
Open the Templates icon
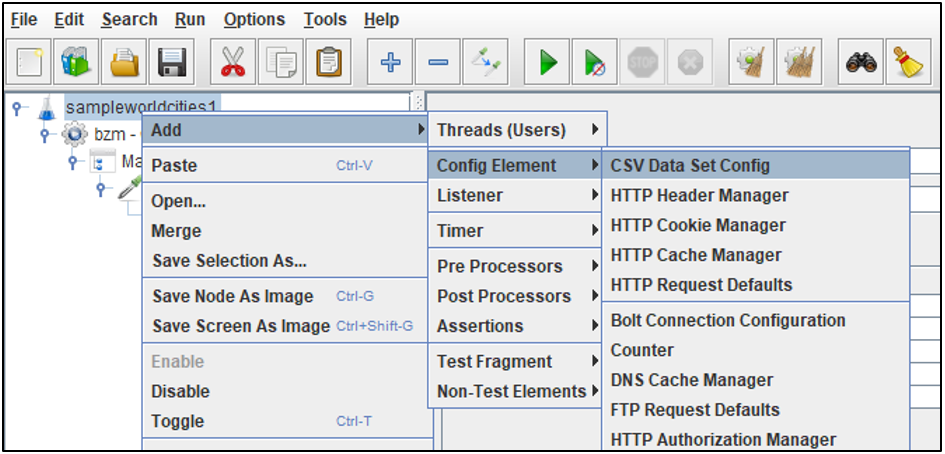[77, 63]
